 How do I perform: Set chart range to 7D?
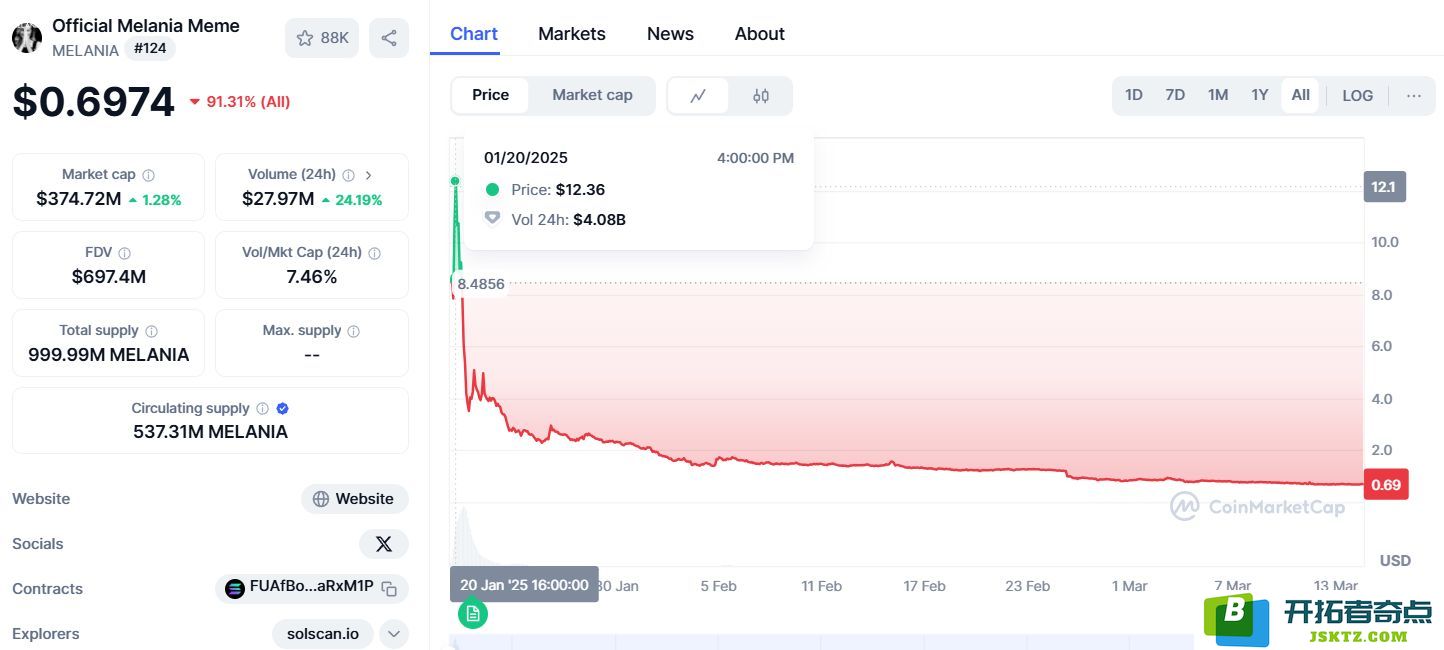click(1175, 95)
